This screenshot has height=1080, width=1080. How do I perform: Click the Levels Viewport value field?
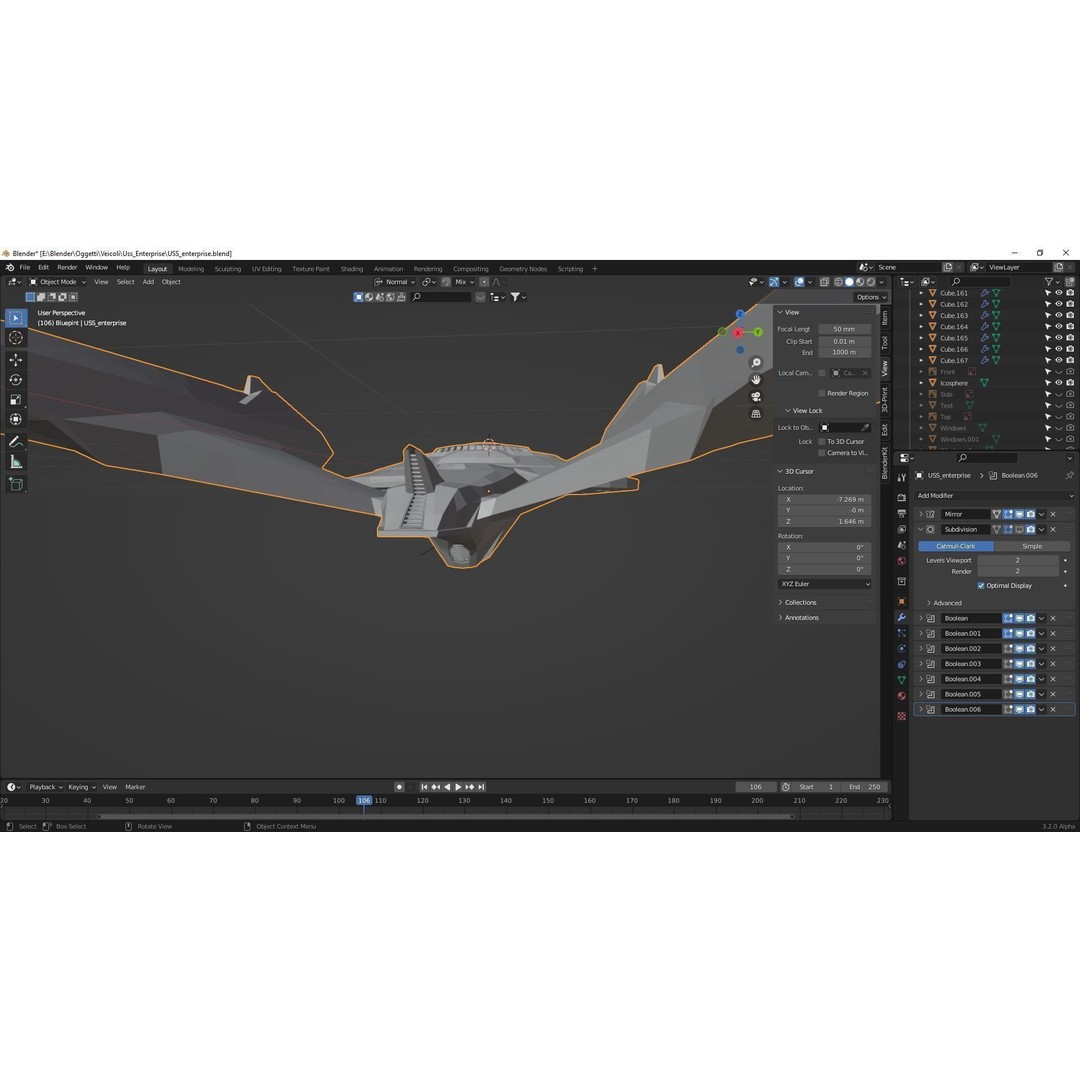[1018, 561]
